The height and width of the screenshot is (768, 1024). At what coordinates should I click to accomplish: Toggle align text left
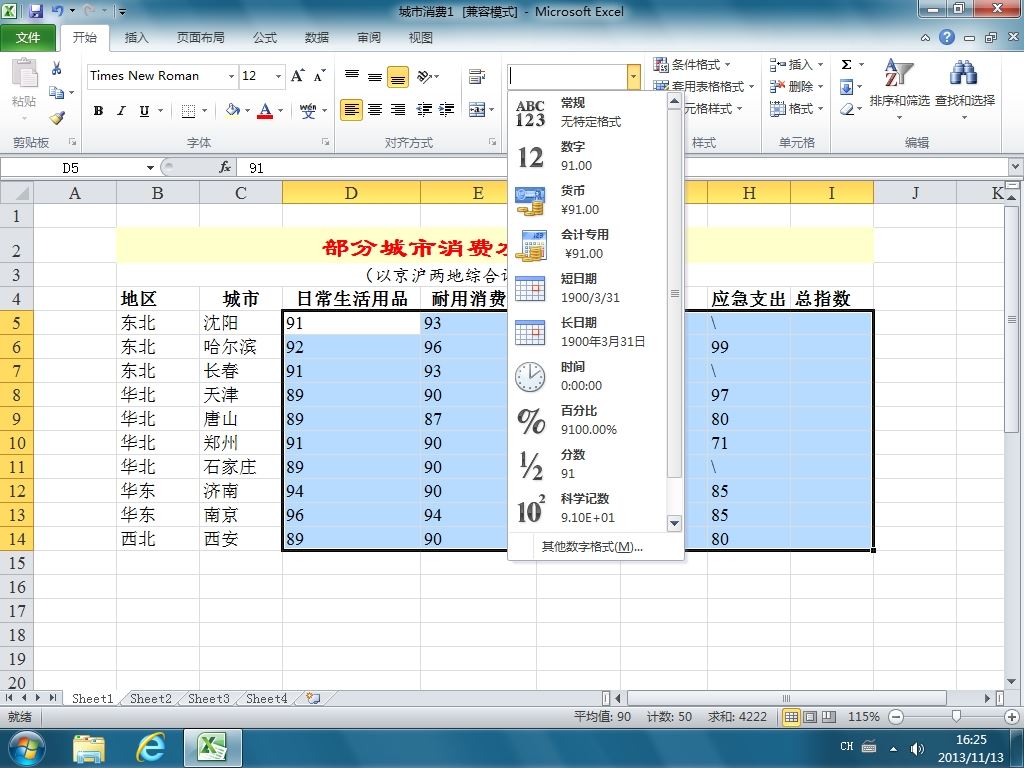point(351,110)
